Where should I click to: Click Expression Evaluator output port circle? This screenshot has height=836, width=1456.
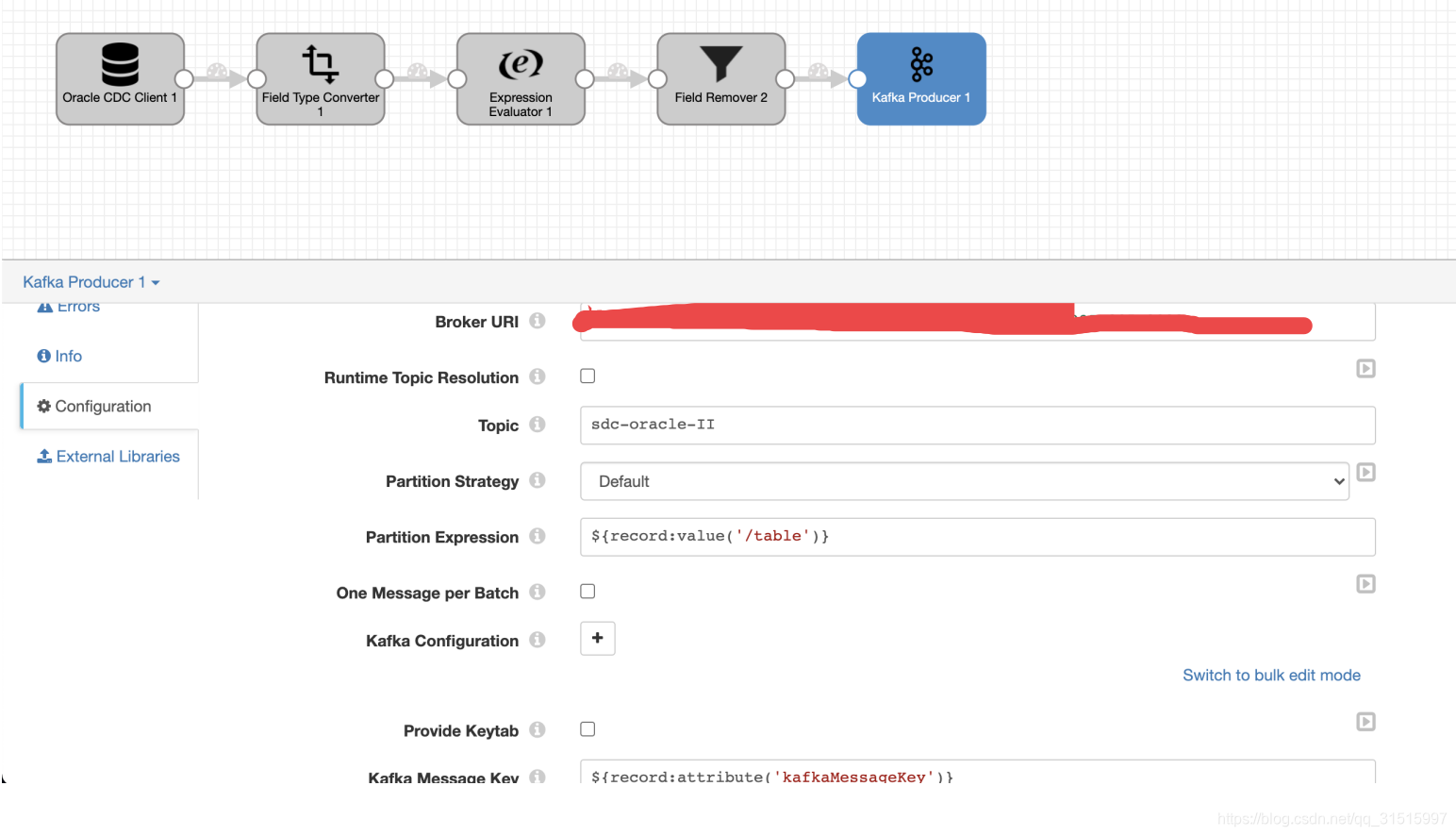pyautogui.click(x=585, y=79)
